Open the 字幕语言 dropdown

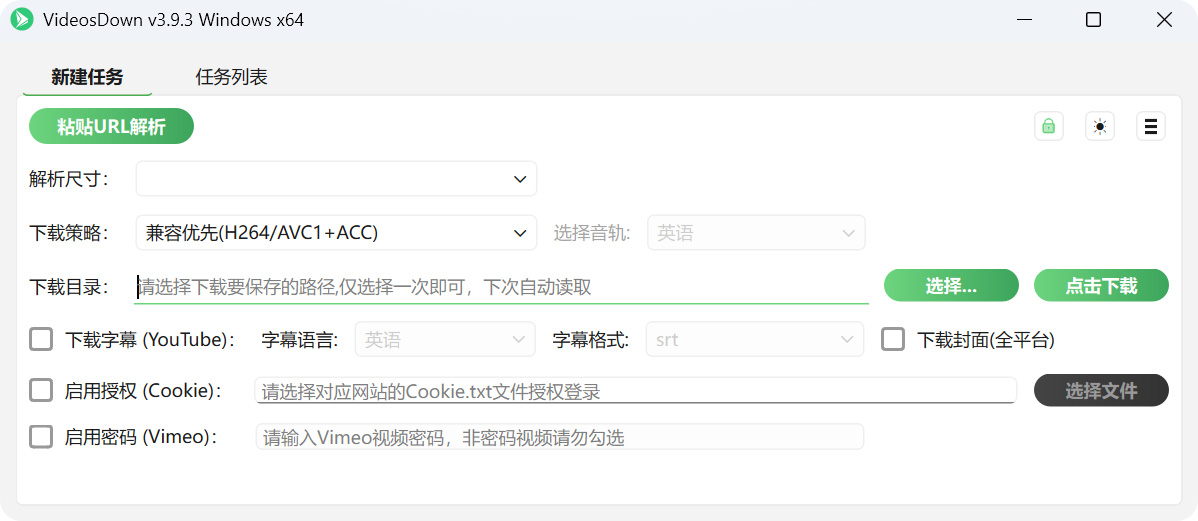445,340
